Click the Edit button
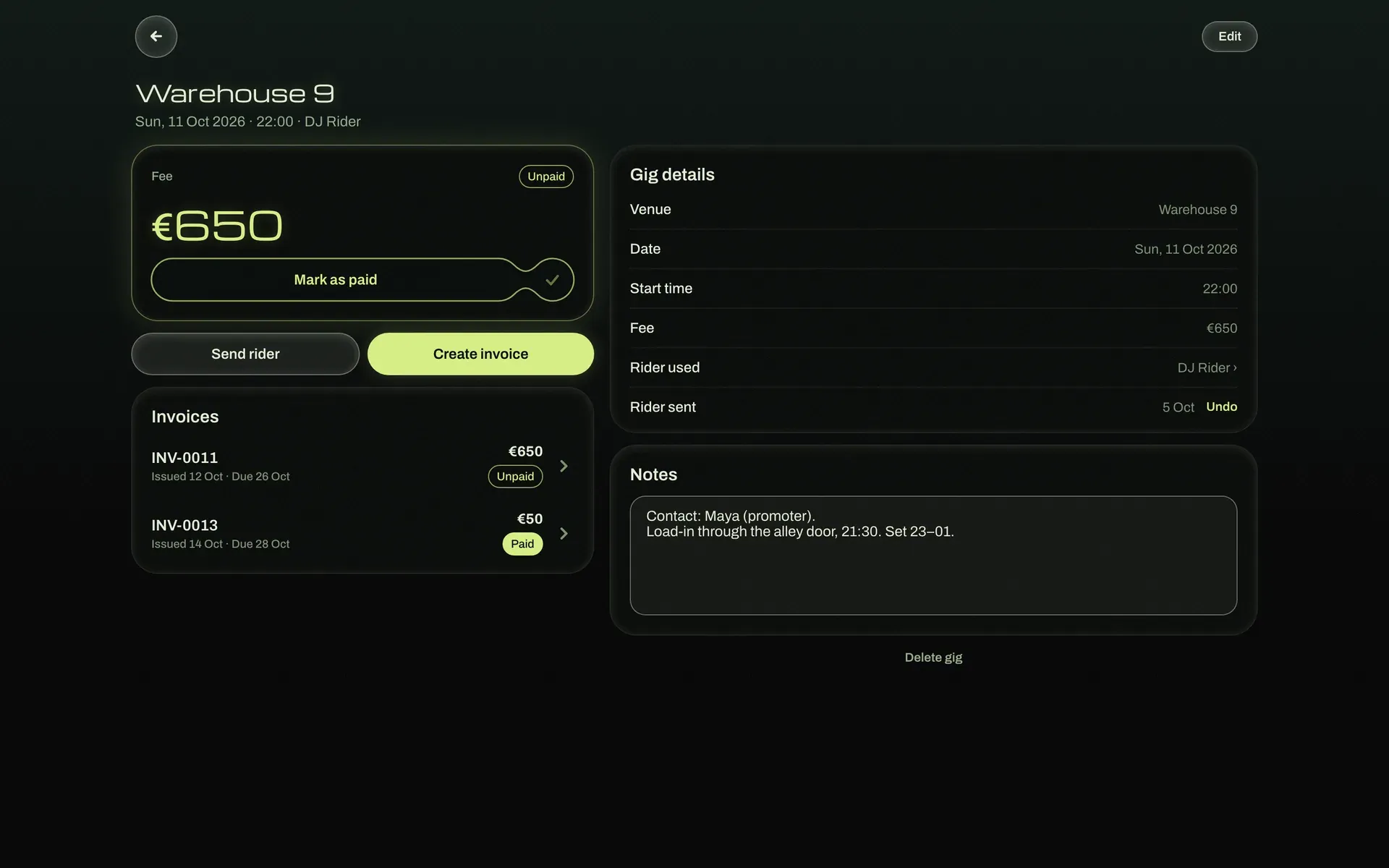 tap(1229, 36)
